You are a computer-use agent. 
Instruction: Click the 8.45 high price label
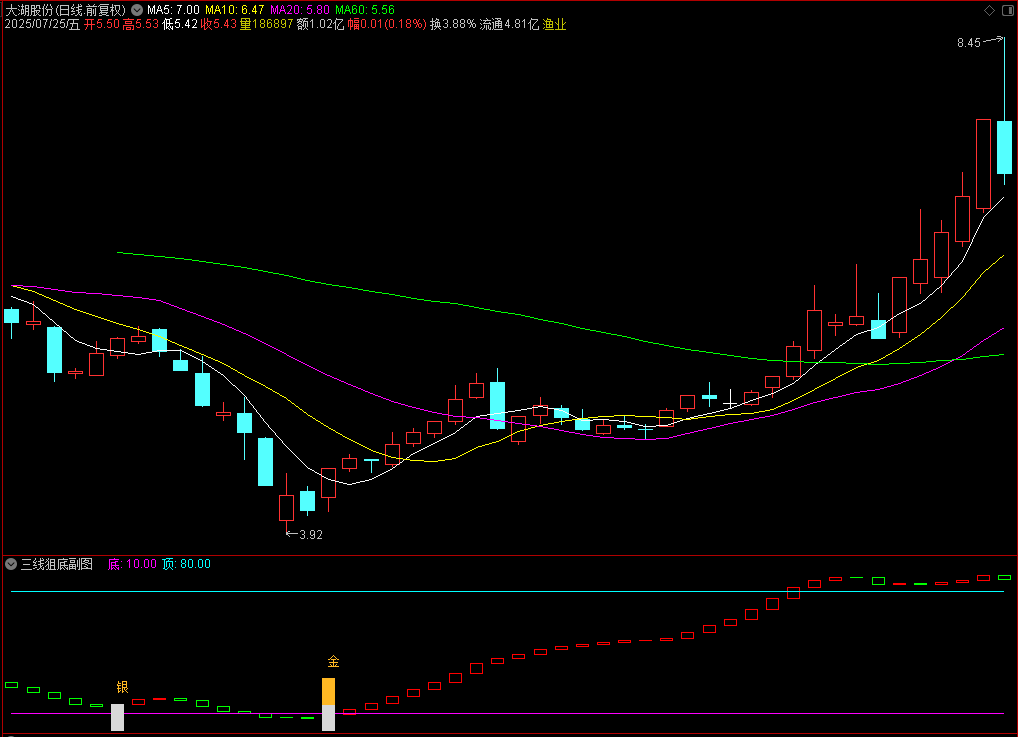[x=969, y=43]
